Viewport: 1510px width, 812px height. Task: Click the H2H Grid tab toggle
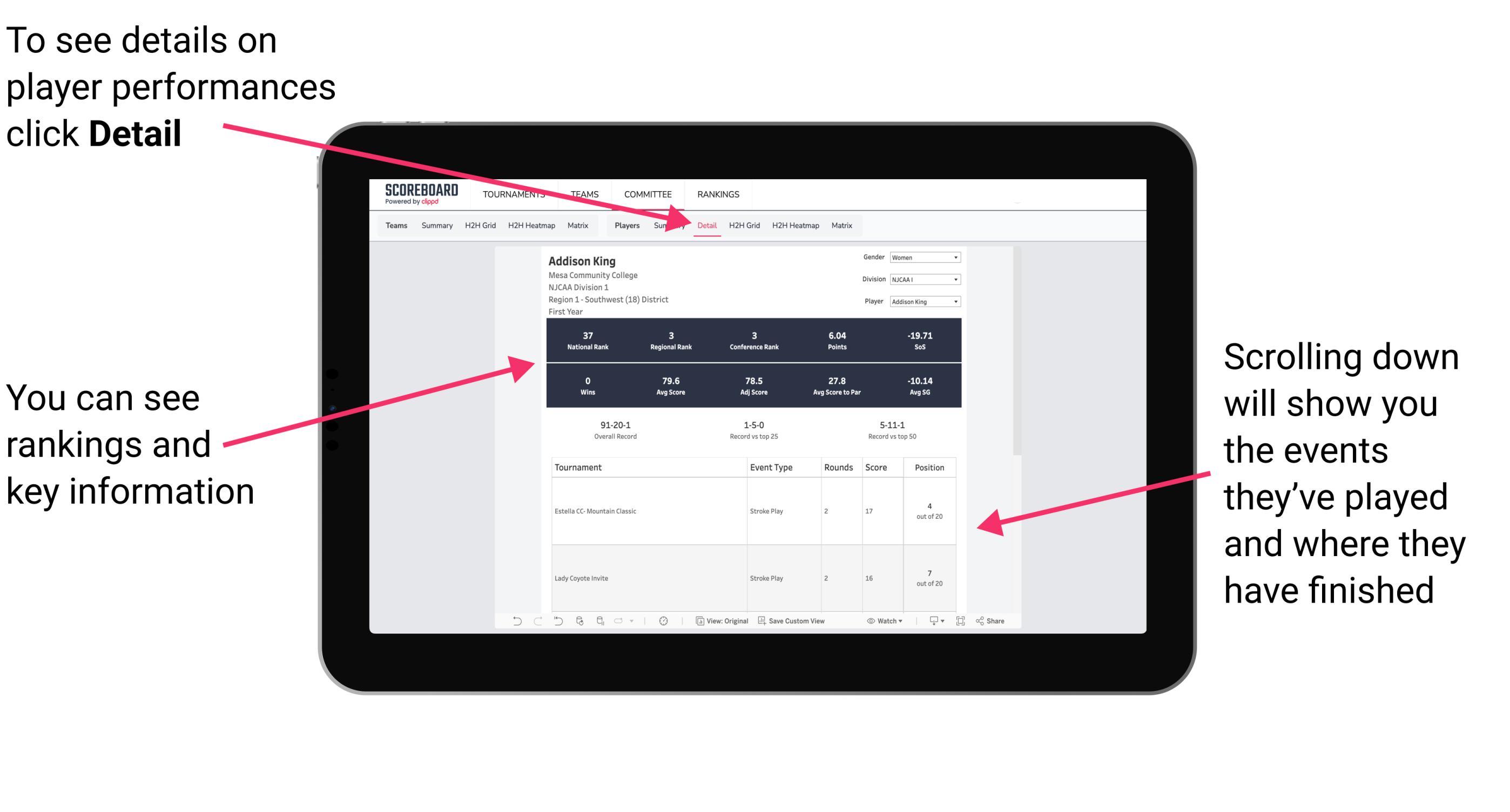tap(747, 225)
